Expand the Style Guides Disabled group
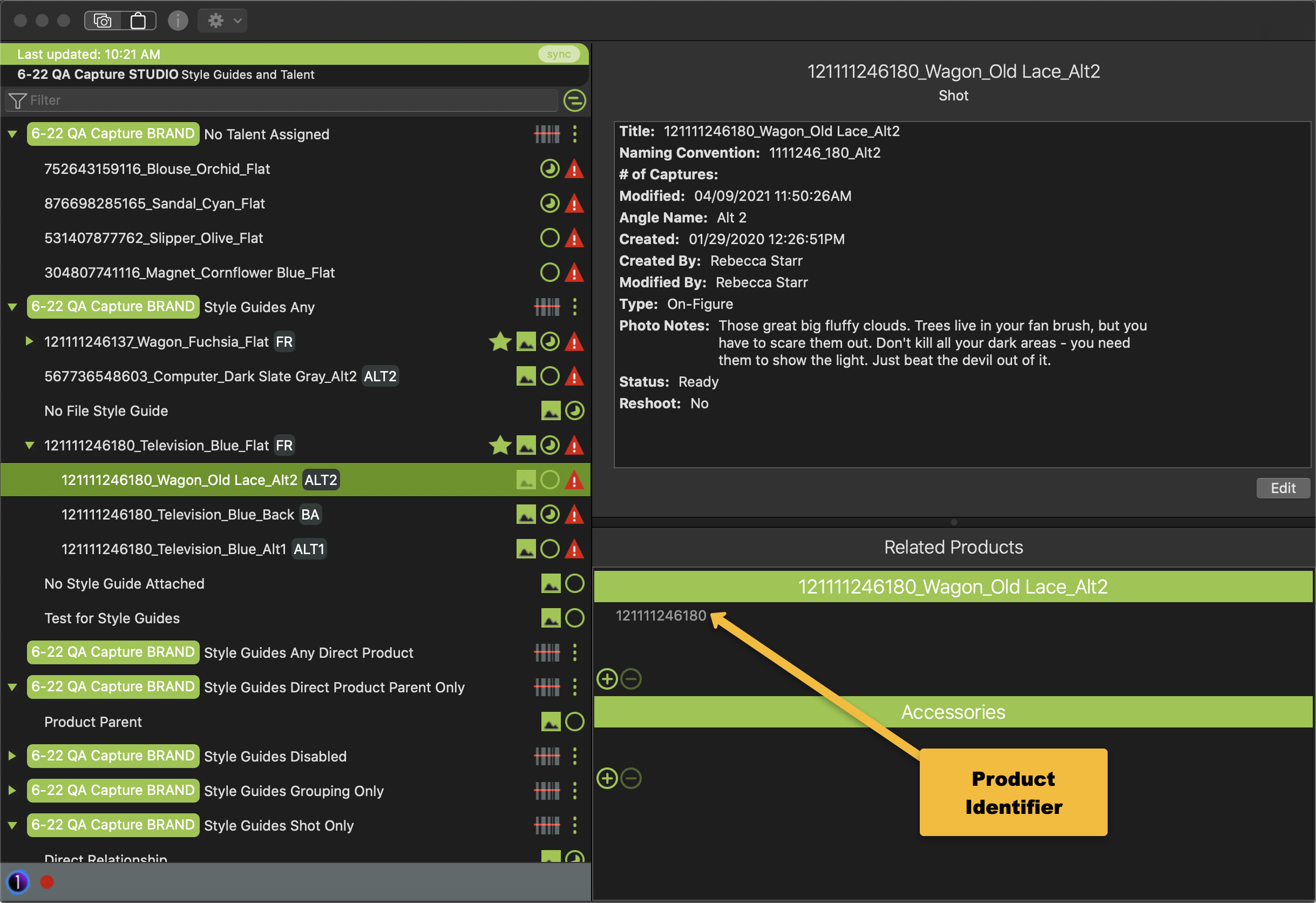The width and height of the screenshot is (1316, 903). [12, 756]
